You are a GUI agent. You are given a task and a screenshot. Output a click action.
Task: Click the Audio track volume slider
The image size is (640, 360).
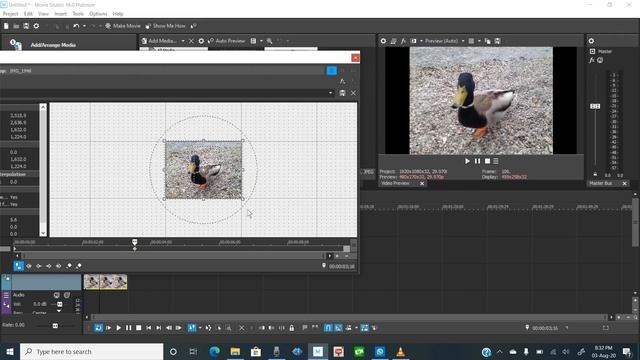pyautogui.click(x=60, y=304)
